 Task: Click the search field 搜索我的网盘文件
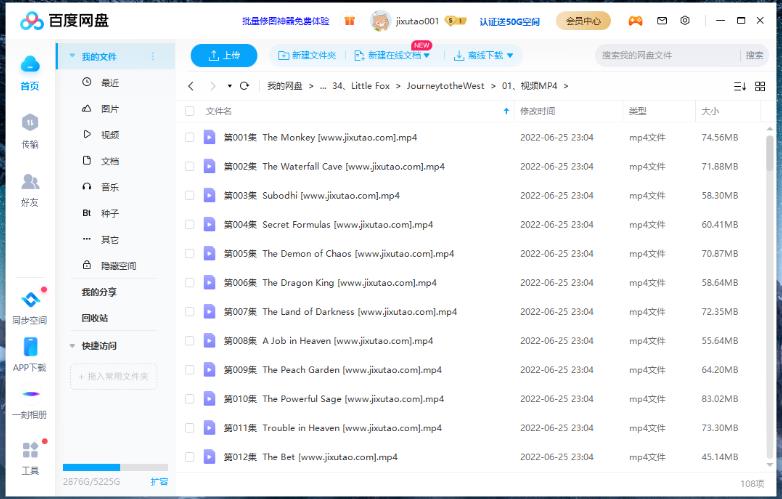(x=668, y=55)
